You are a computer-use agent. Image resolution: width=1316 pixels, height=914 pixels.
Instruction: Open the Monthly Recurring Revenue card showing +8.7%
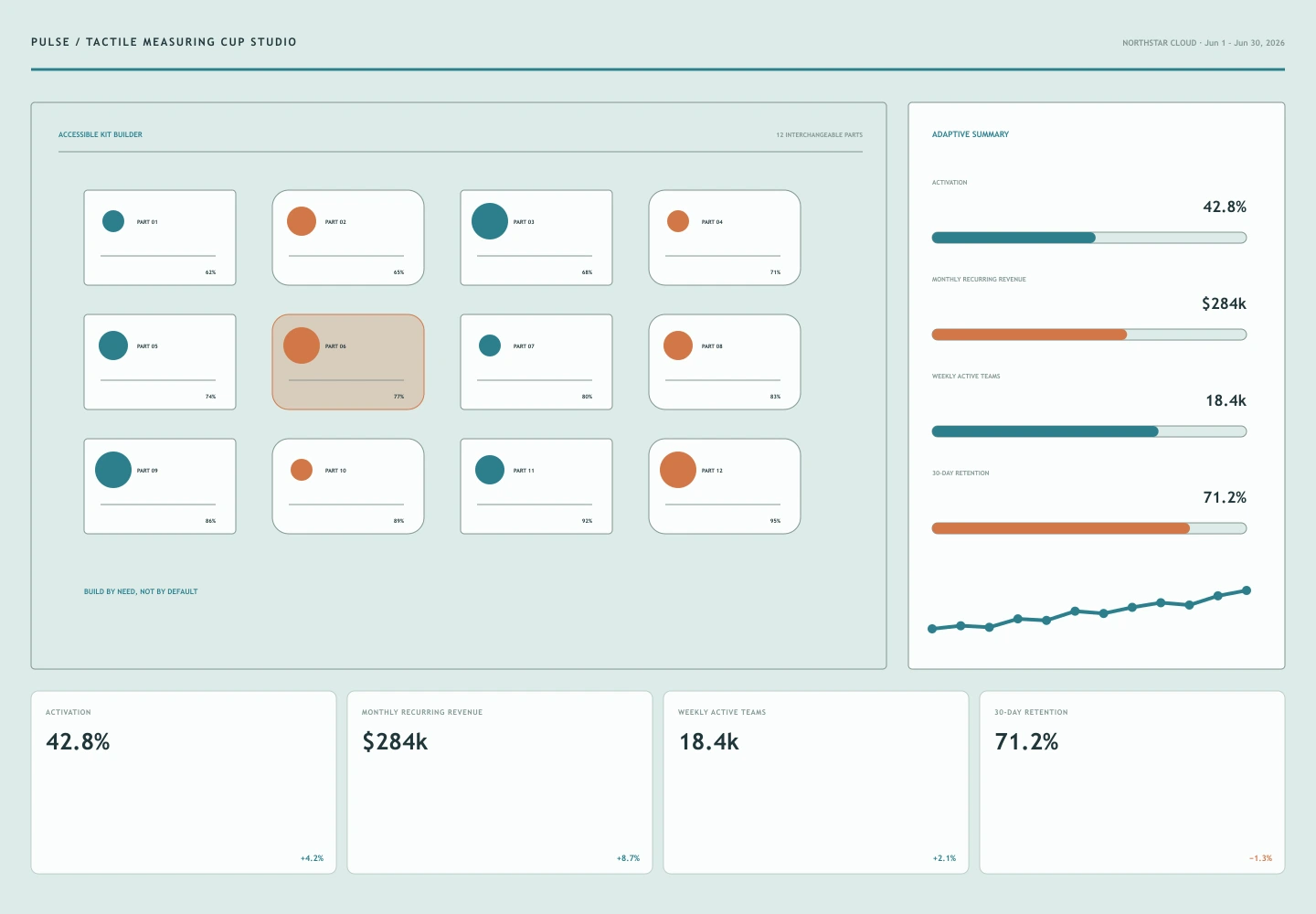pyautogui.click(x=500, y=782)
